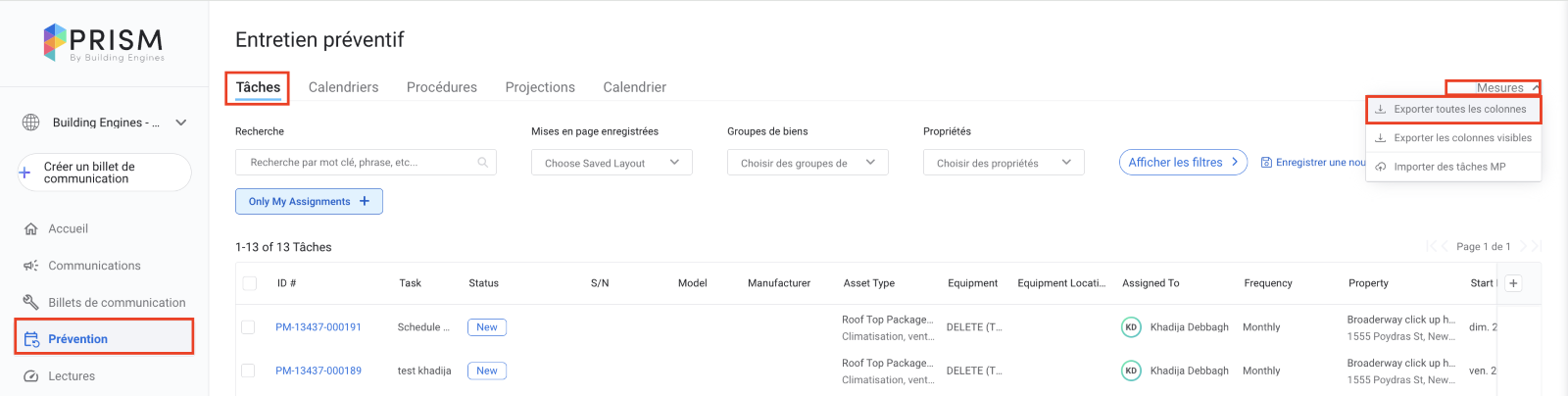
Task: Click the Billets de communication wrench icon
Action: point(30,303)
